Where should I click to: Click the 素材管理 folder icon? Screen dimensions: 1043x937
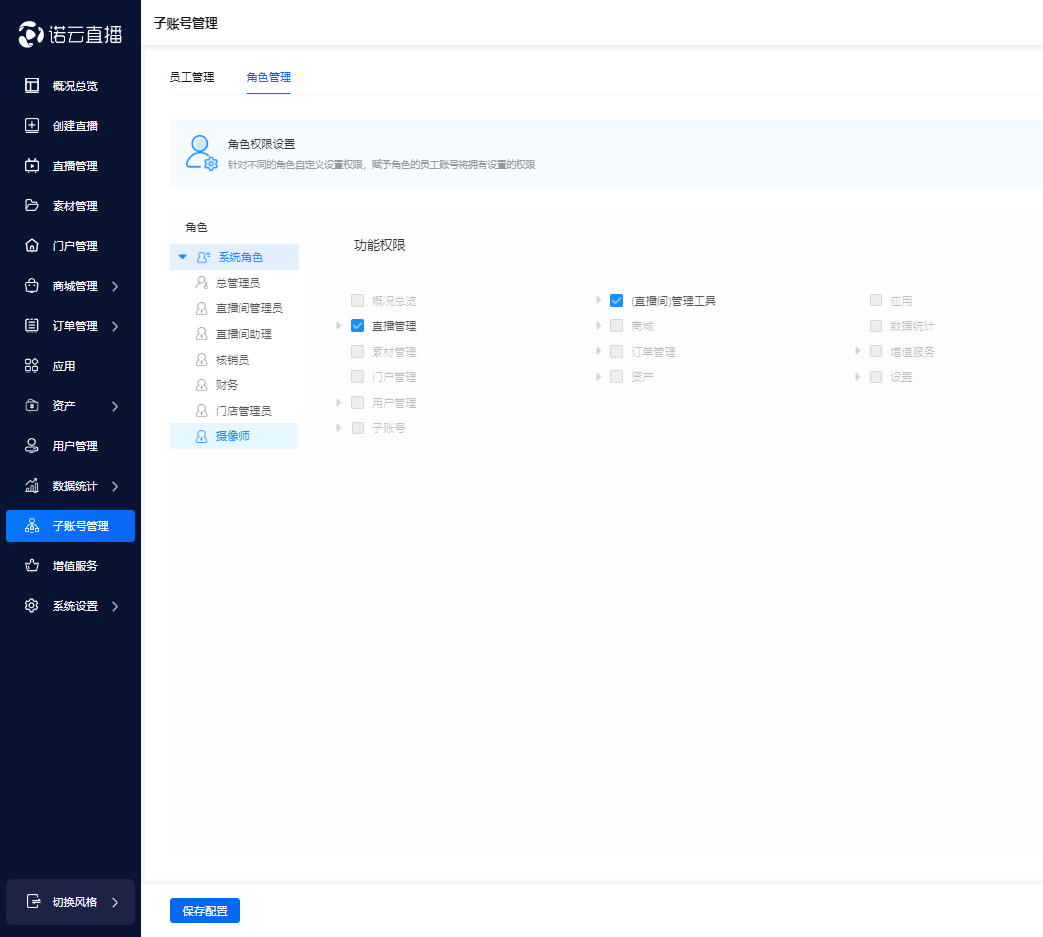(x=32, y=206)
